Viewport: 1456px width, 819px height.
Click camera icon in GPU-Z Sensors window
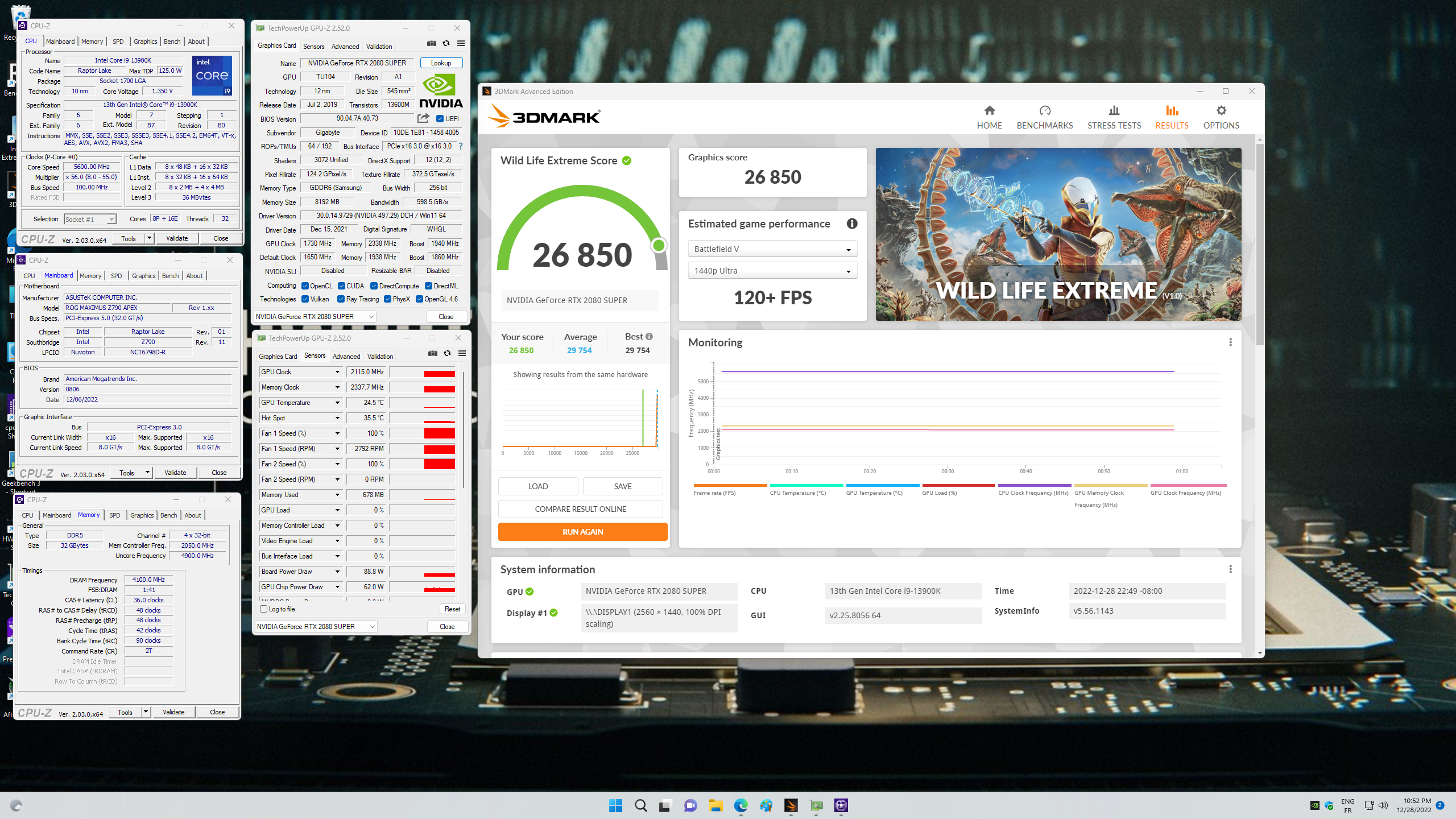433,353
